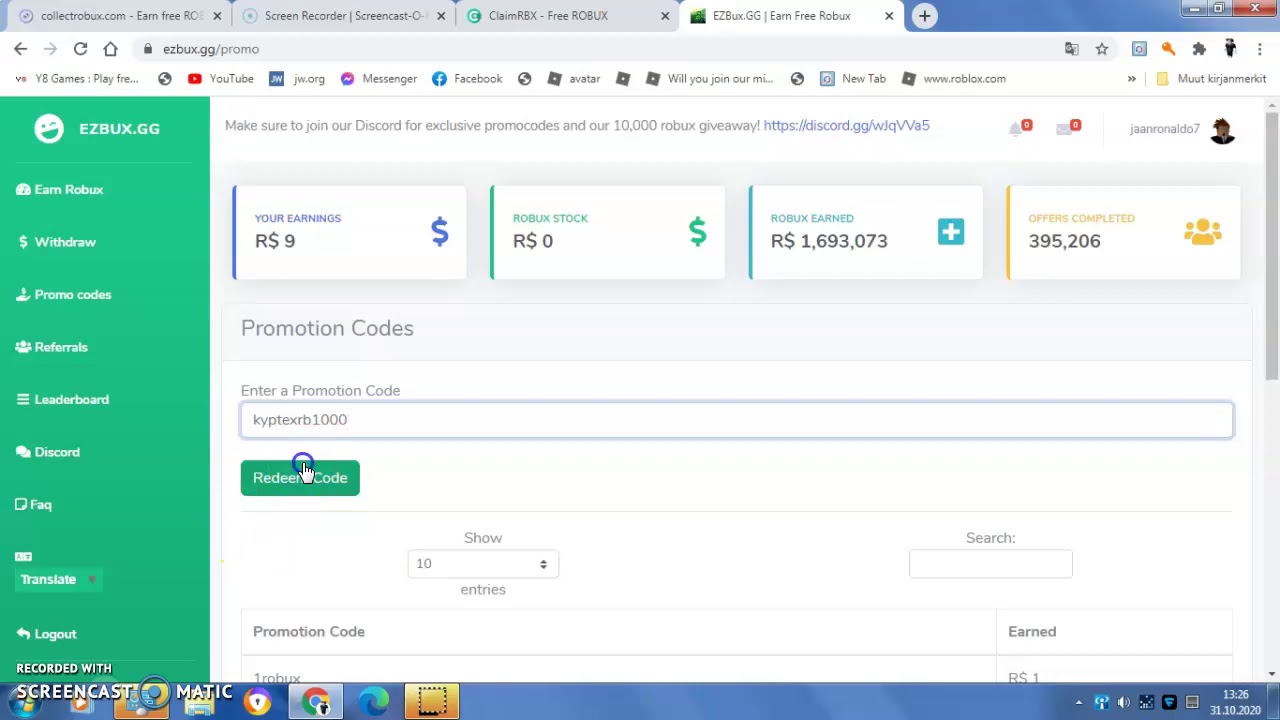Screen dimensions: 1280x720
Task: Open the Messenger bookmark
Action: coord(379,78)
